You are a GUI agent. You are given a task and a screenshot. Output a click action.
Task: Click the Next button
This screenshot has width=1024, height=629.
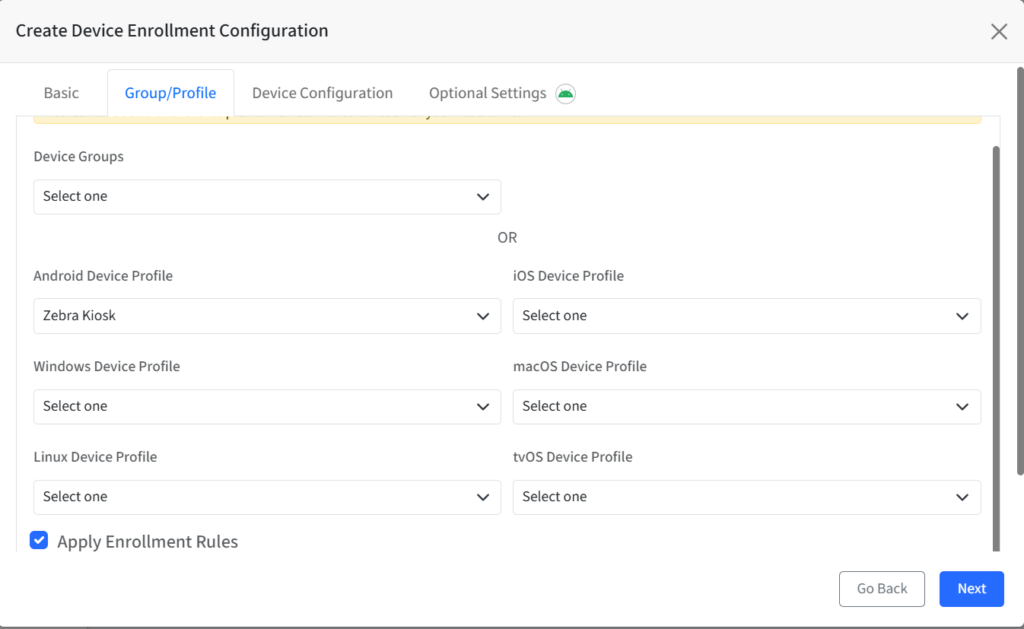971,588
